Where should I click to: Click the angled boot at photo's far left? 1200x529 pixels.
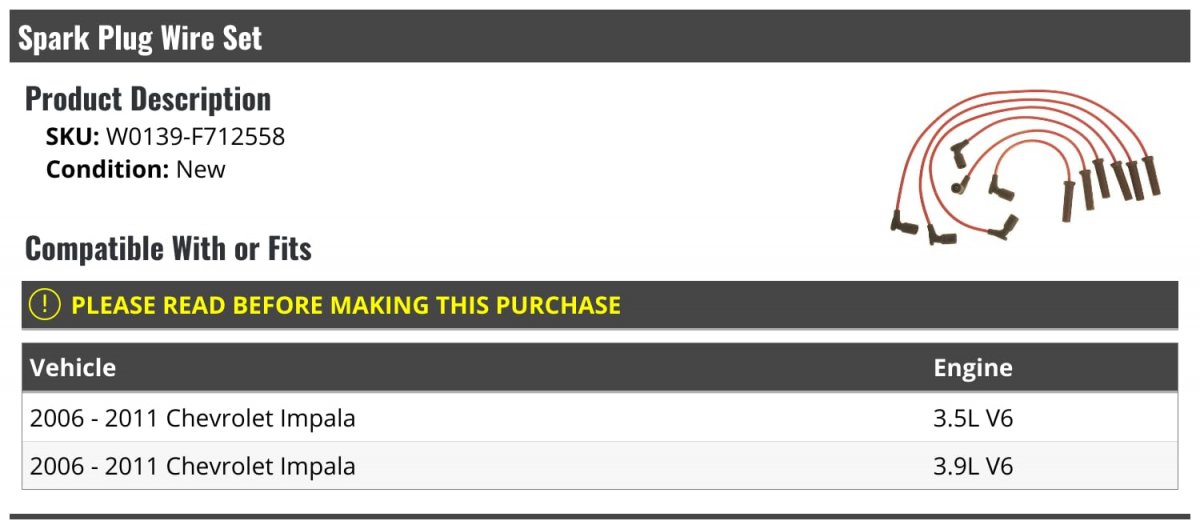[903, 220]
